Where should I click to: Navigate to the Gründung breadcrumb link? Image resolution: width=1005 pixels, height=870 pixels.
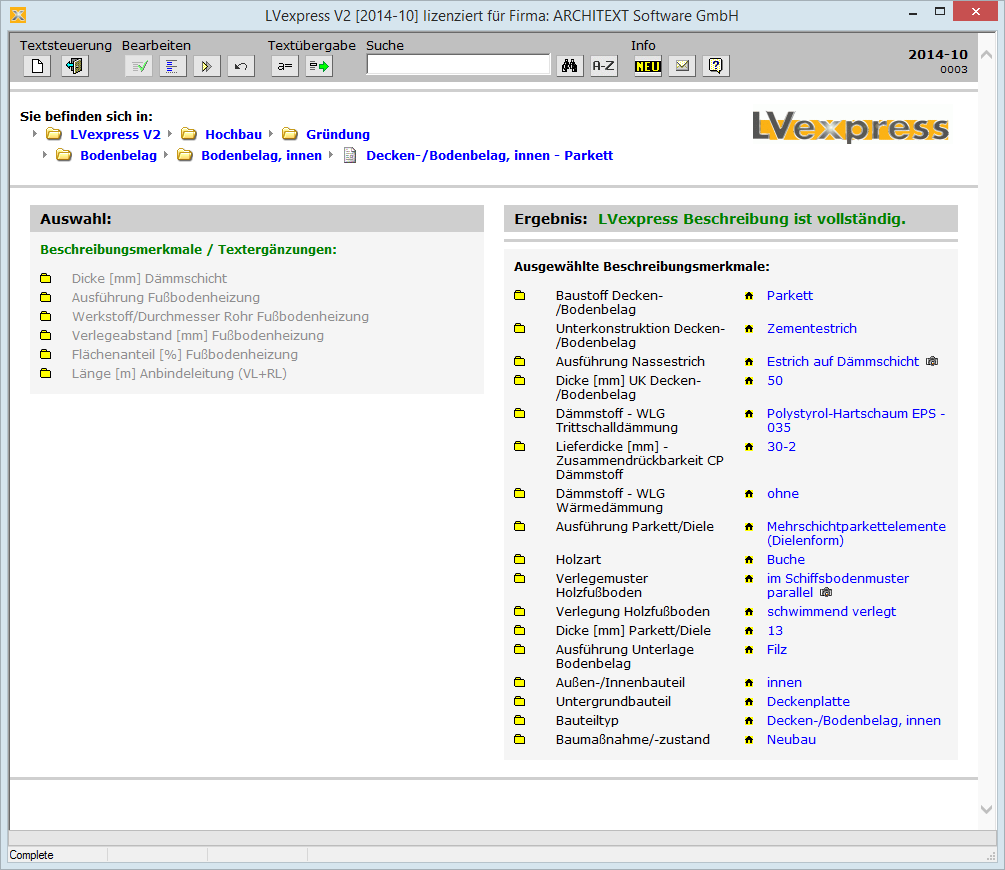338,135
